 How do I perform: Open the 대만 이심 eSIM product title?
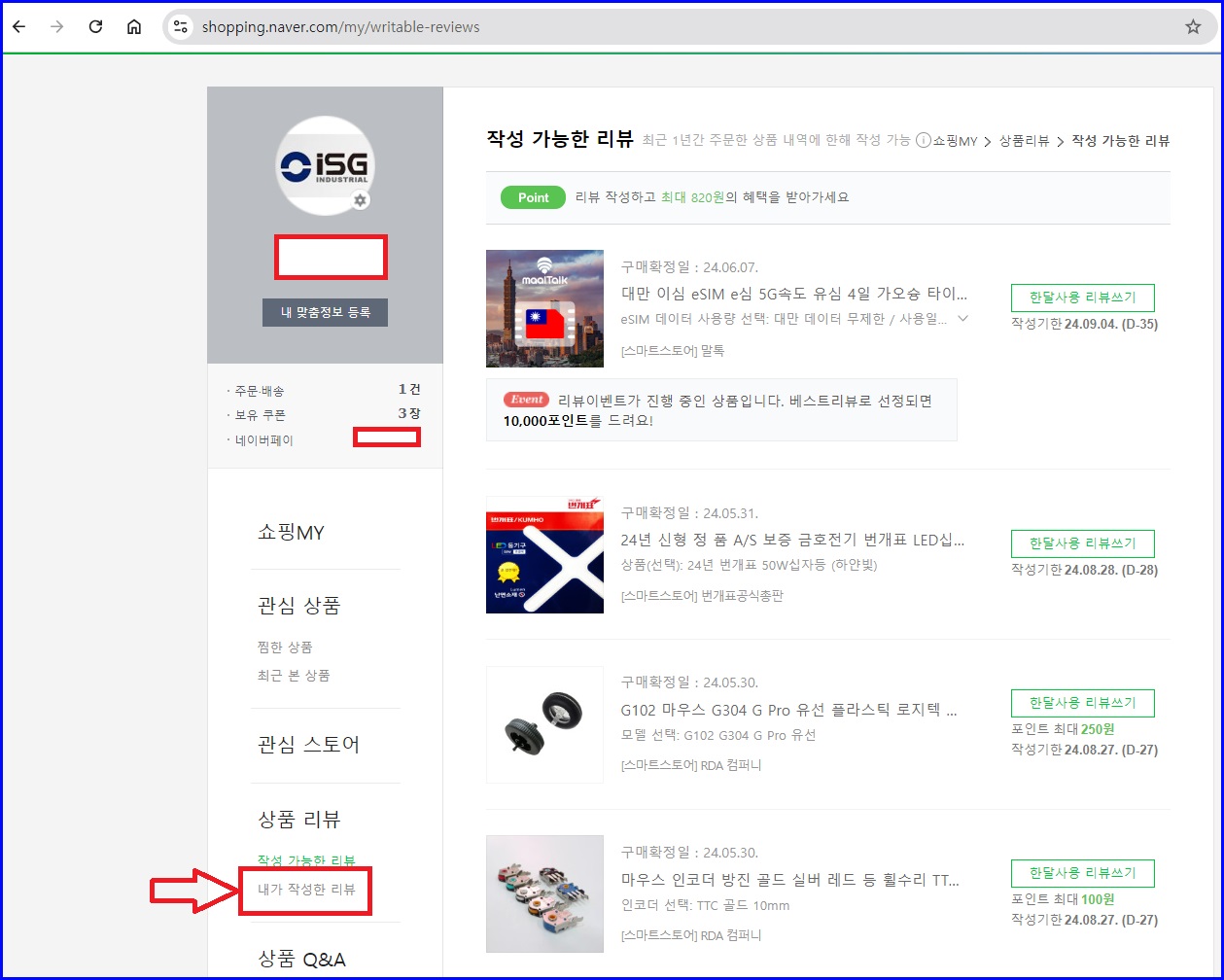pos(794,293)
